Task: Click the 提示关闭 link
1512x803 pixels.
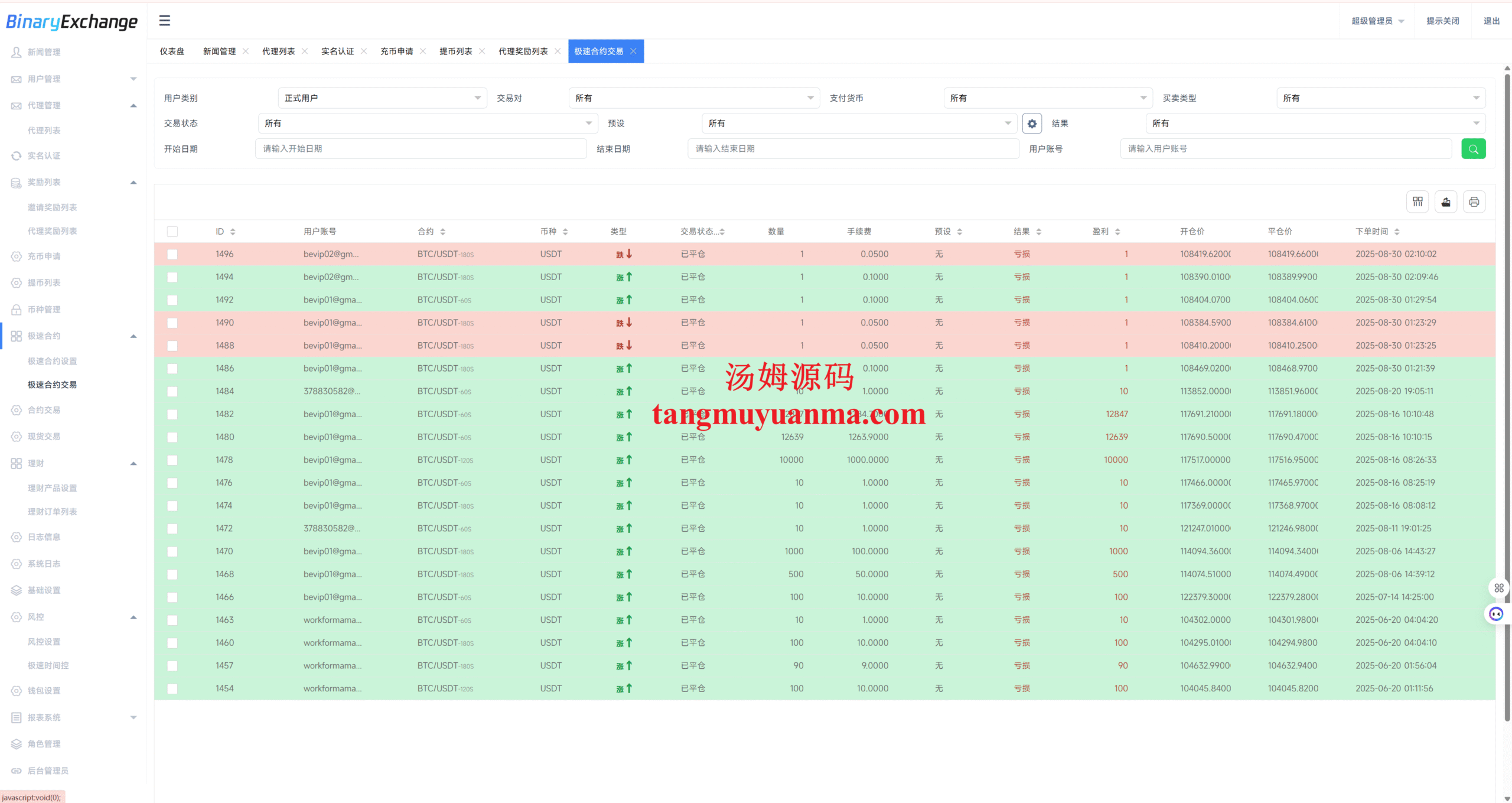Action: tap(1442, 21)
